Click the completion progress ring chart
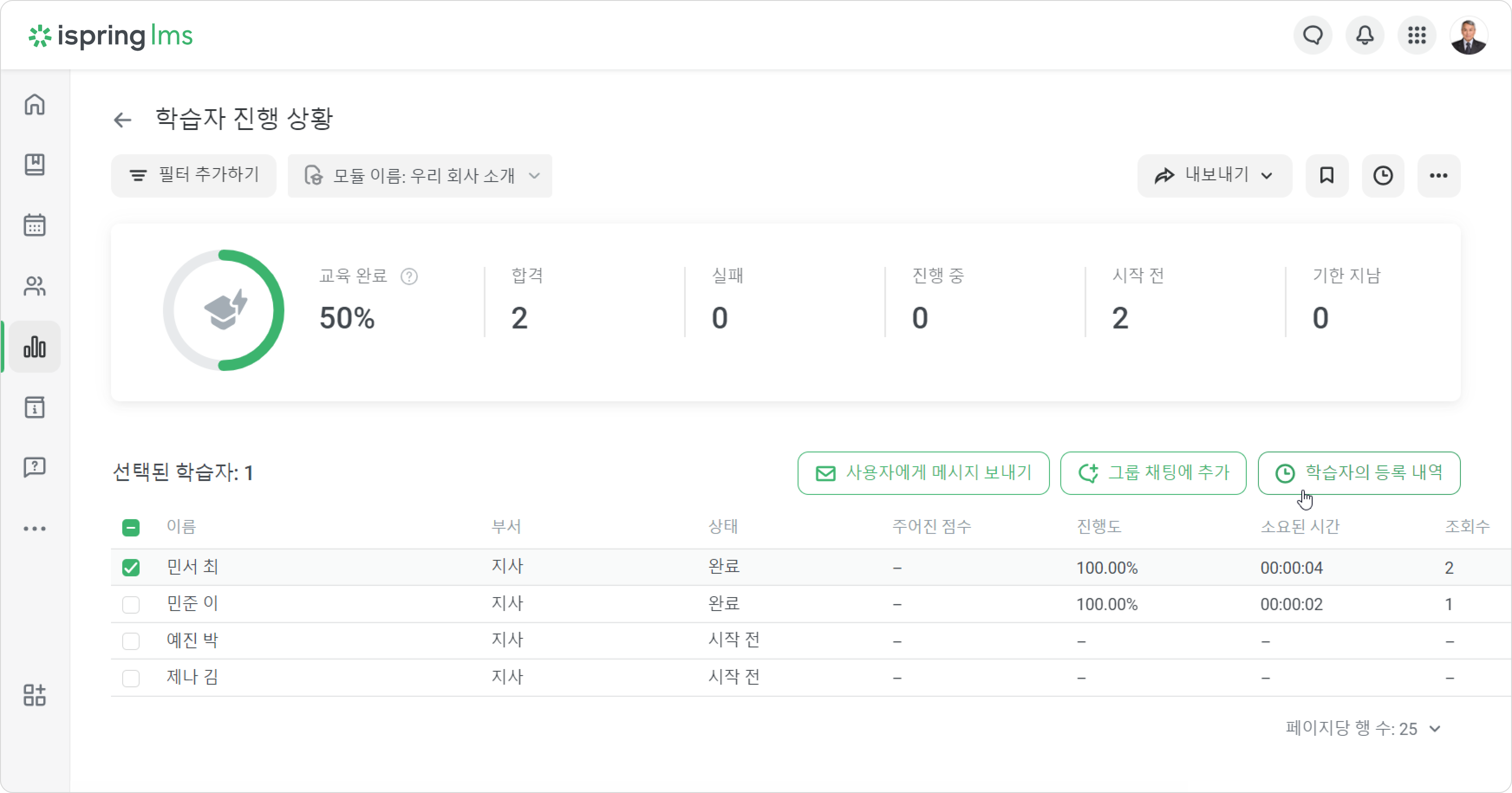Screen dimensions: 1512x793 point(224,310)
